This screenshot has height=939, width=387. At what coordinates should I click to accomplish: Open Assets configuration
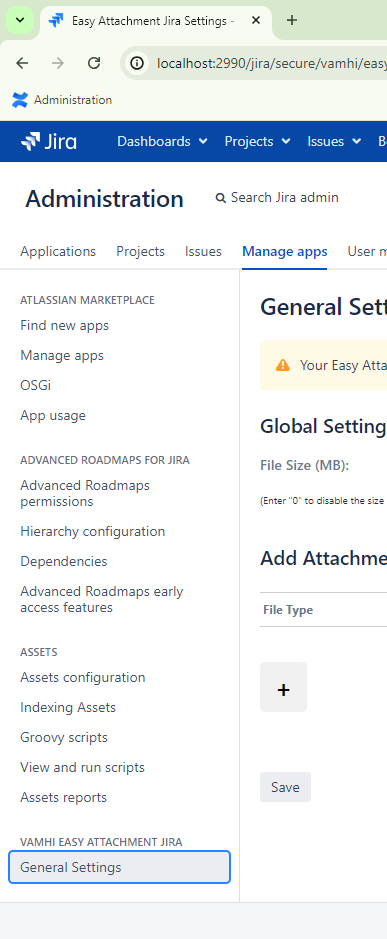point(83,678)
